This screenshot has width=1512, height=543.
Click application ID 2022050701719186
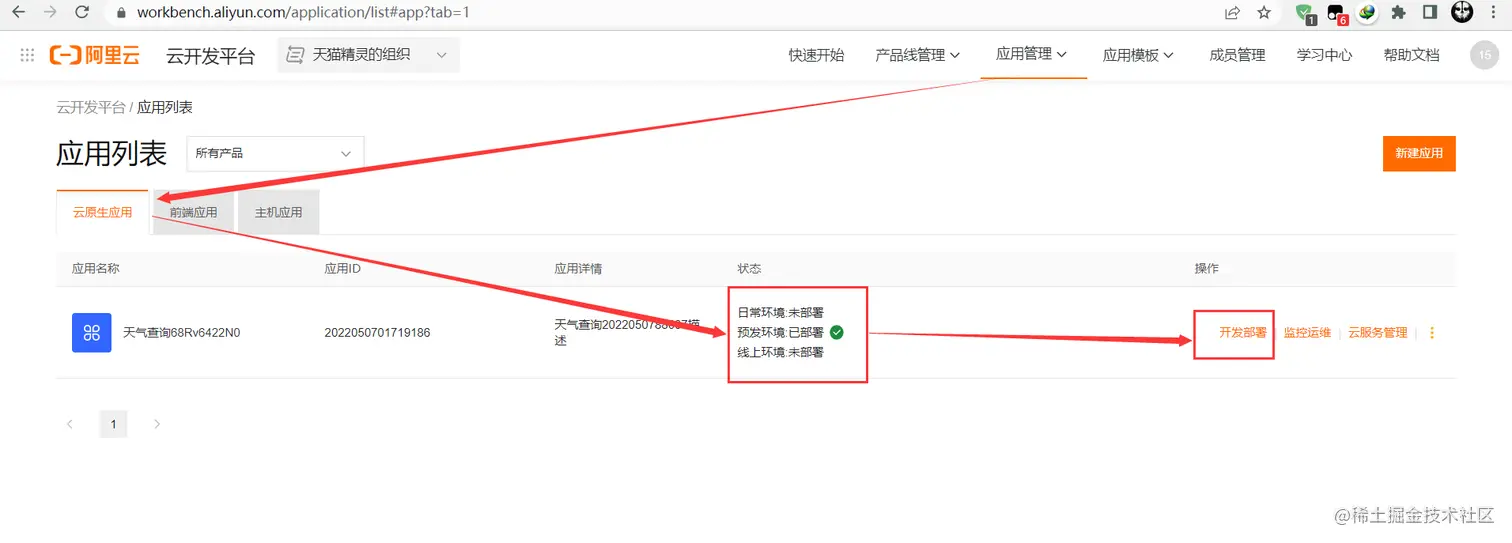(377, 332)
